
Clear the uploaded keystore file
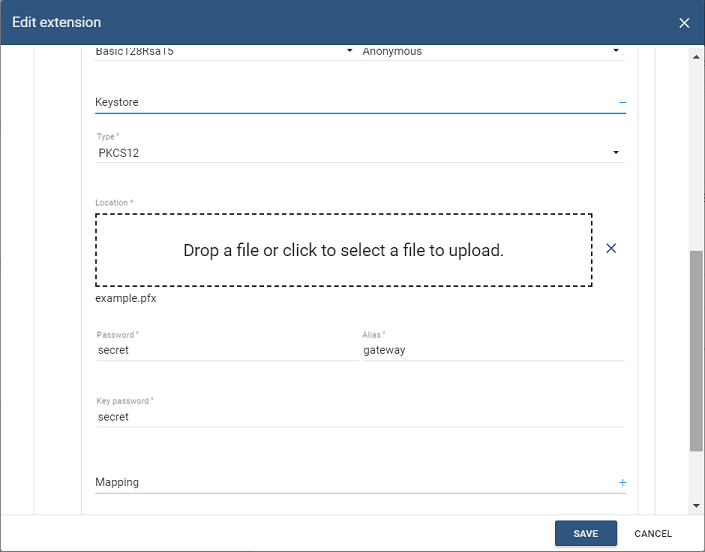pos(611,249)
